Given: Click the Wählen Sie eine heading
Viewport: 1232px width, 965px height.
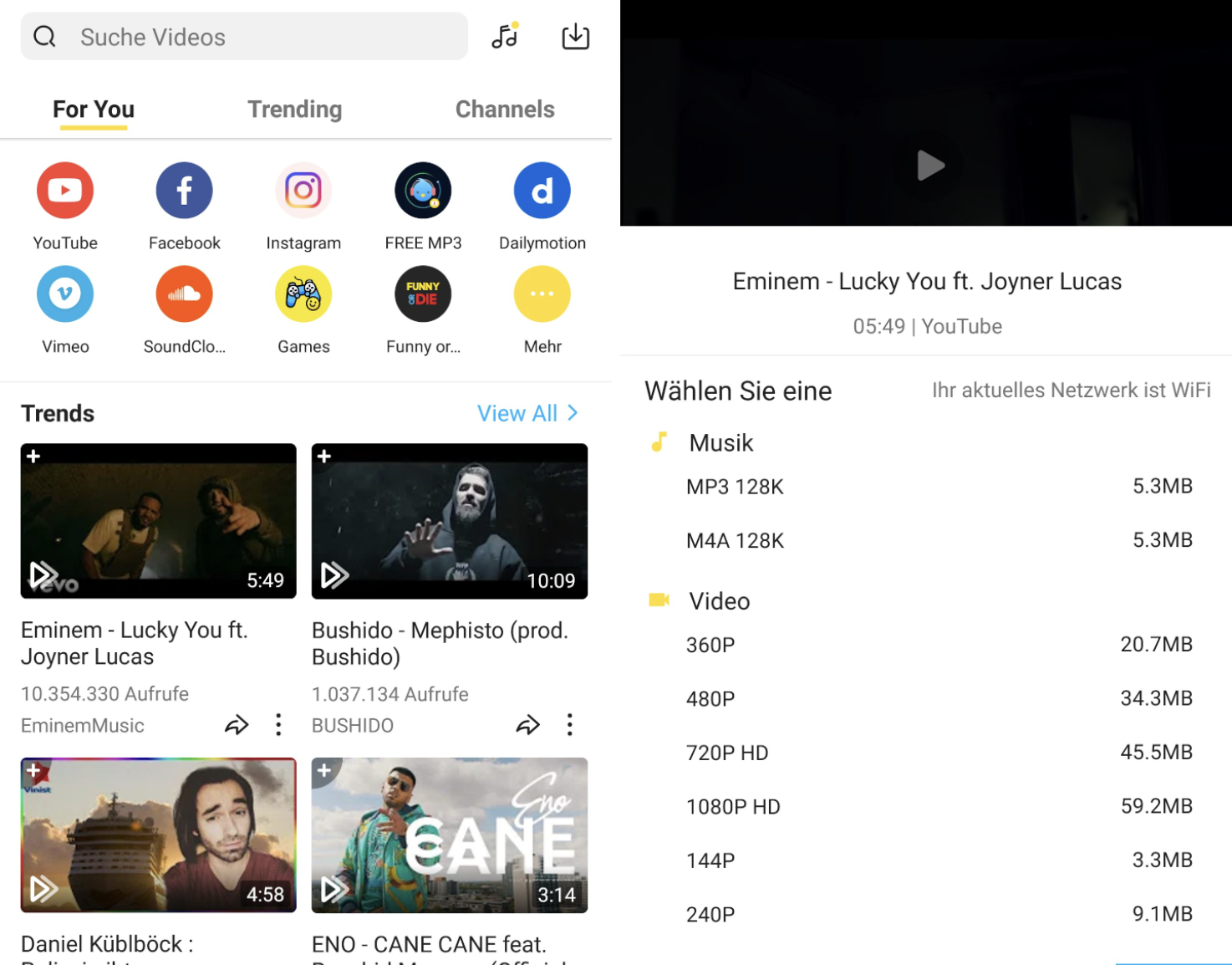Looking at the screenshot, I should (738, 391).
